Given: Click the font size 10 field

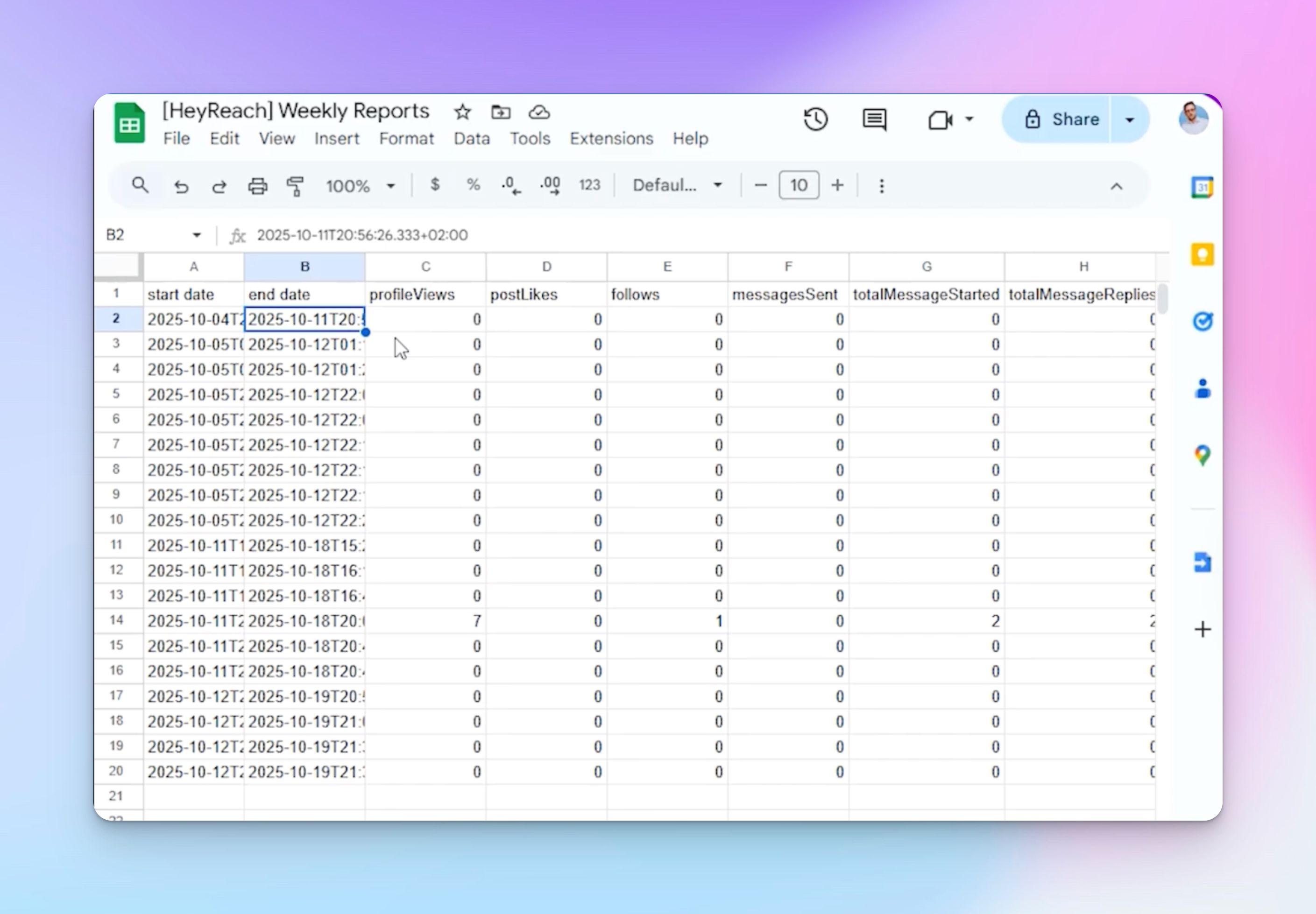Looking at the screenshot, I should click(x=799, y=185).
